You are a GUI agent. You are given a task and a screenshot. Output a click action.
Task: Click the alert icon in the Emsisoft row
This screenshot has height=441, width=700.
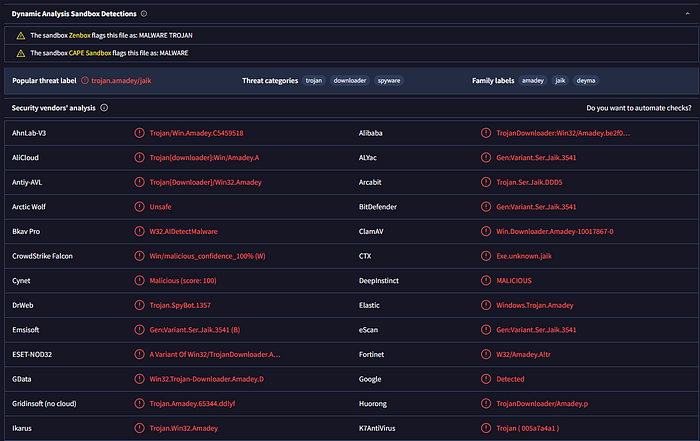click(139, 330)
